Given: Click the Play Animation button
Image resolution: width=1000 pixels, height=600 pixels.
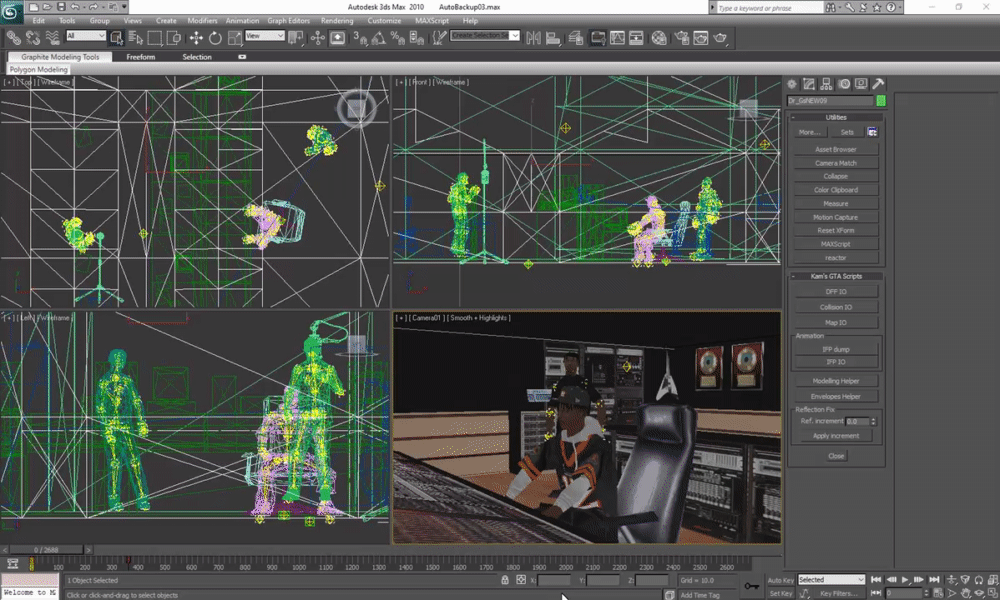Looking at the screenshot, I should 904,580.
